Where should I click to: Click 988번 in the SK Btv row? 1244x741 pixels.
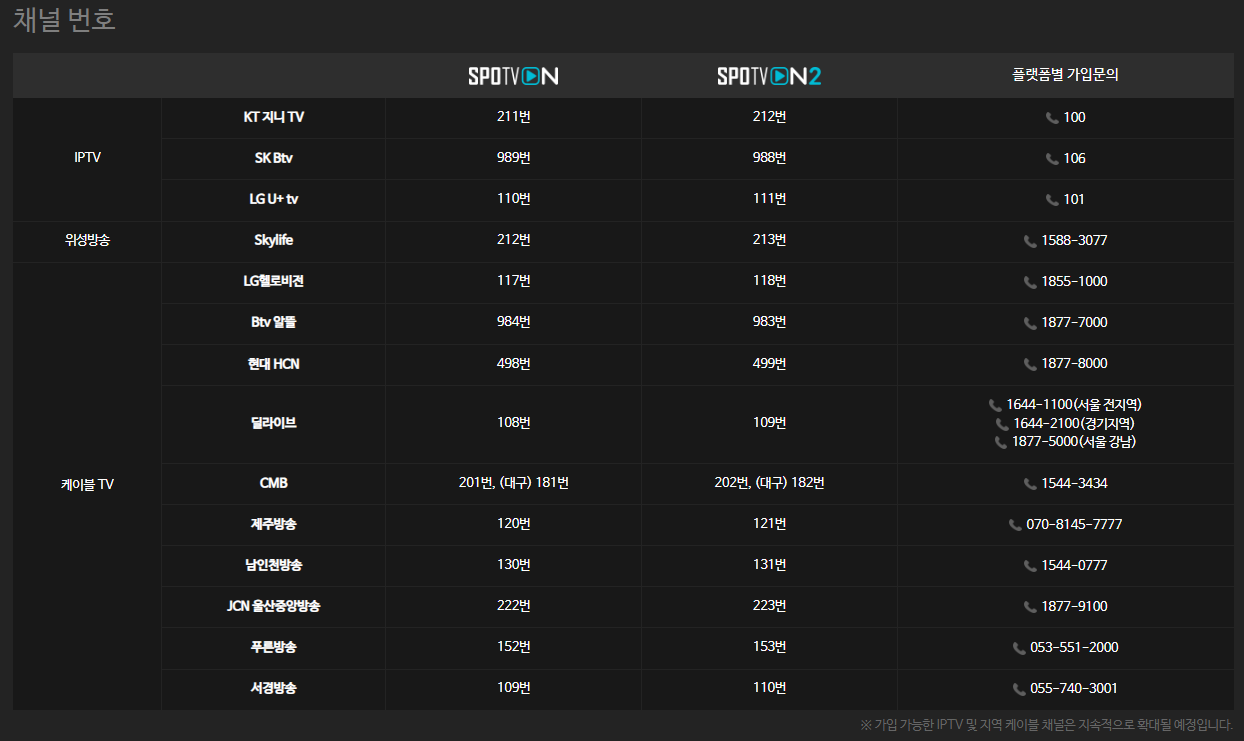pos(770,158)
